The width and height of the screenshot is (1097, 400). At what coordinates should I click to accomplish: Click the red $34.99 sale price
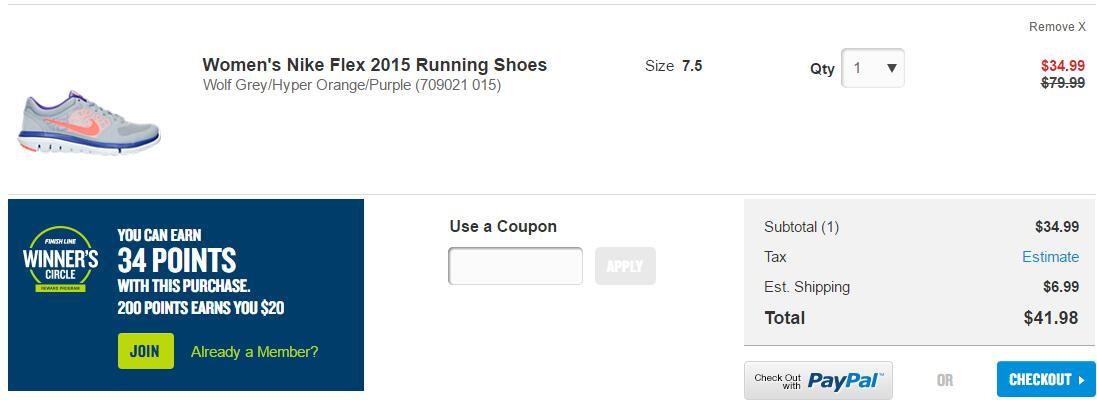click(x=1062, y=66)
